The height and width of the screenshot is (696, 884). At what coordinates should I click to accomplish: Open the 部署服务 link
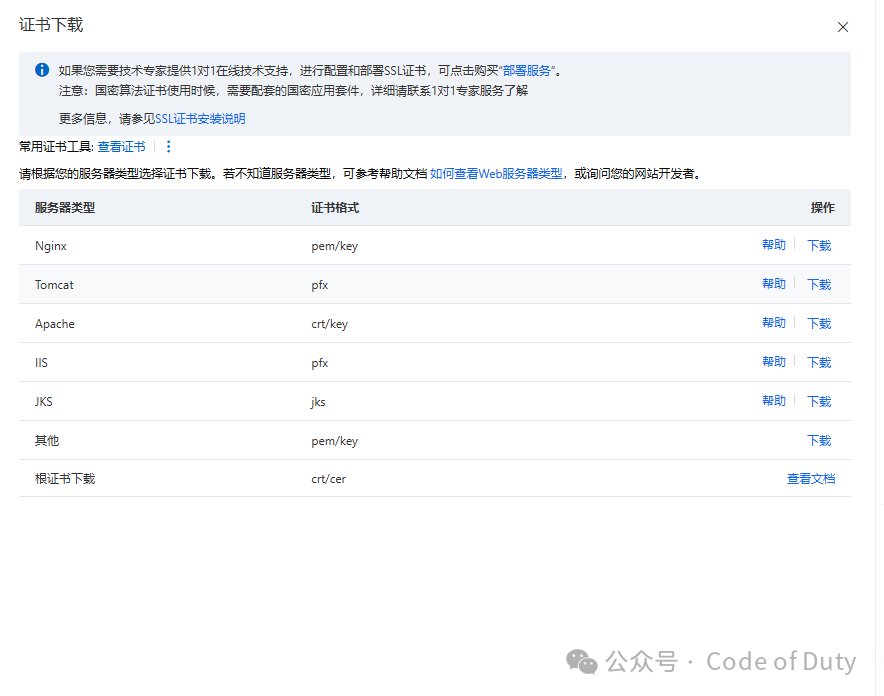tap(527, 70)
